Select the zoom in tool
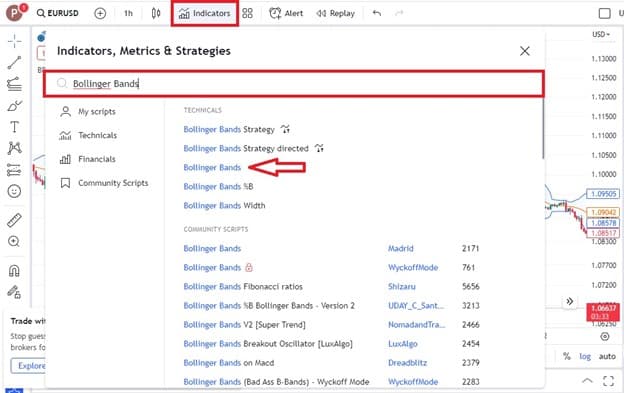 click(14, 241)
